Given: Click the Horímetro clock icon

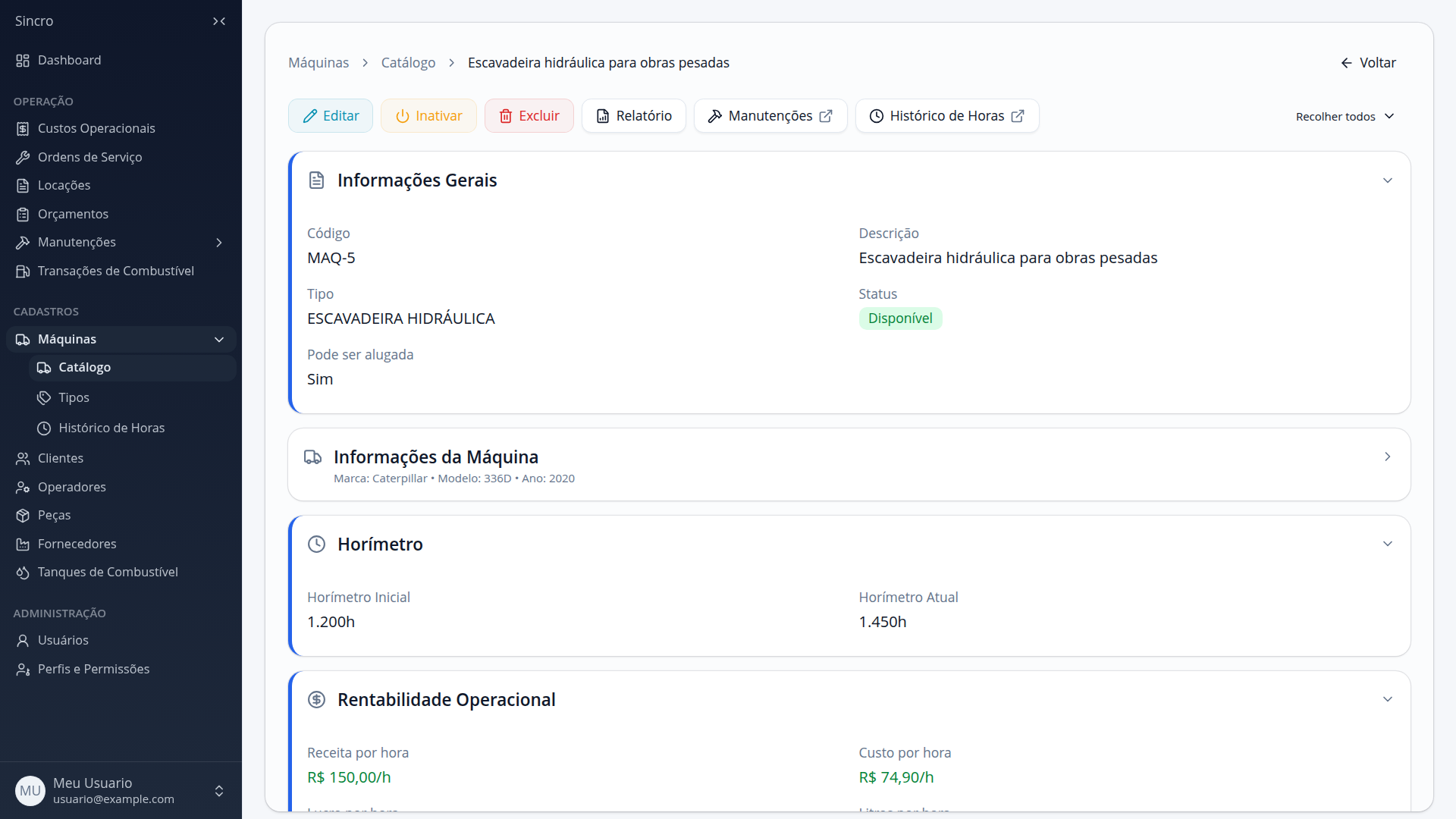Looking at the screenshot, I should (316, 544).
